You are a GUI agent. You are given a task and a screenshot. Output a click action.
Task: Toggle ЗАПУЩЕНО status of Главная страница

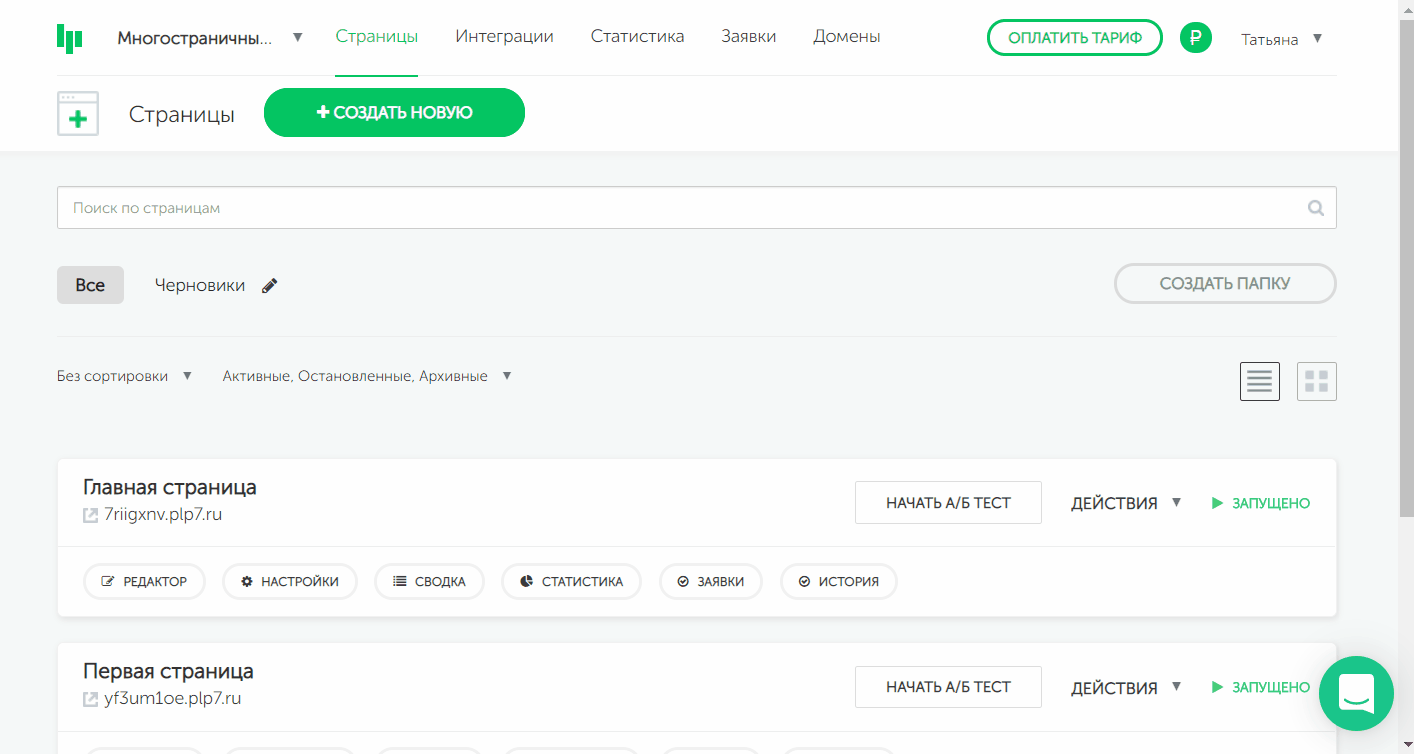click(1260, 503)
